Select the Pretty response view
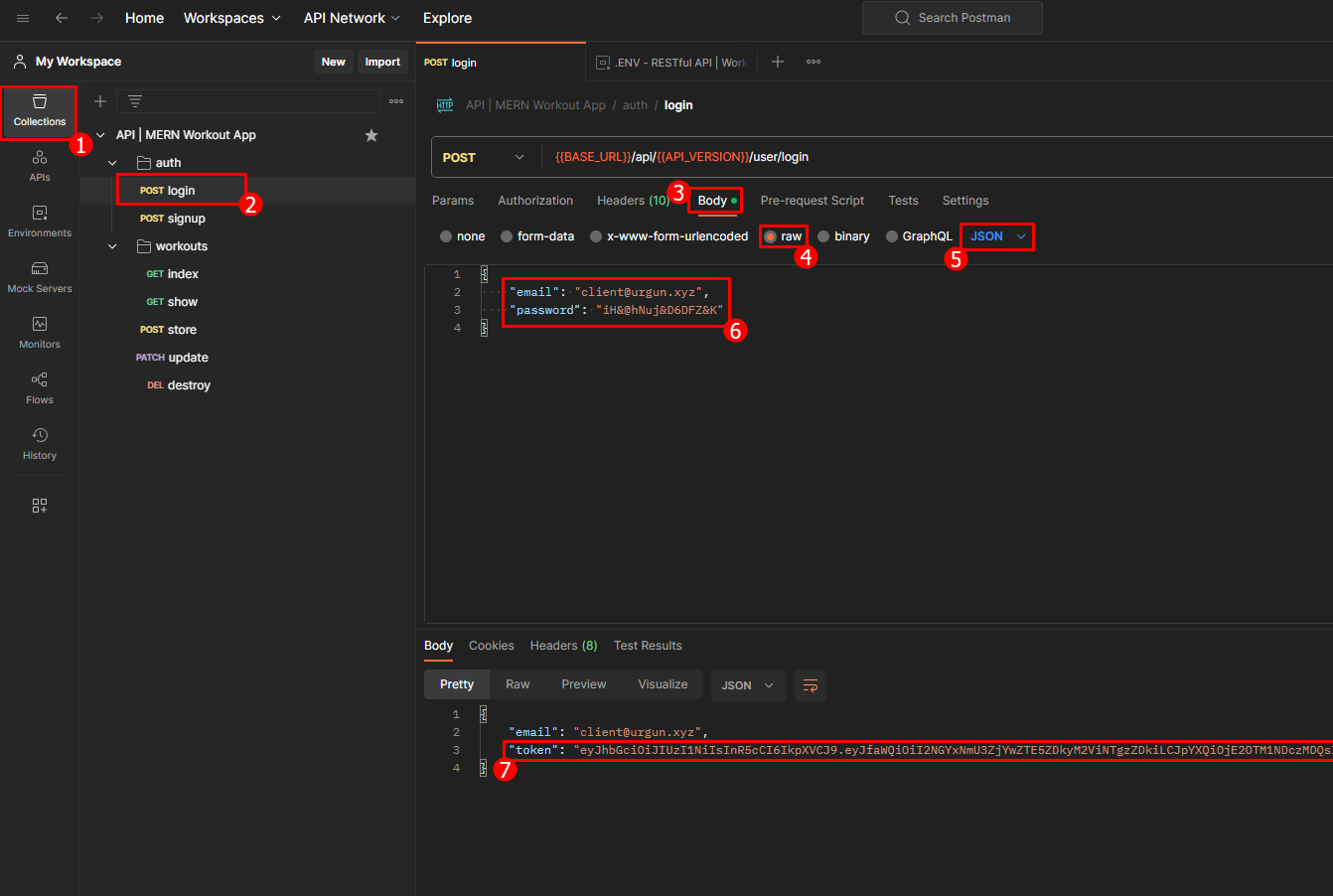 pyautogui.click(x=457, y=684)
